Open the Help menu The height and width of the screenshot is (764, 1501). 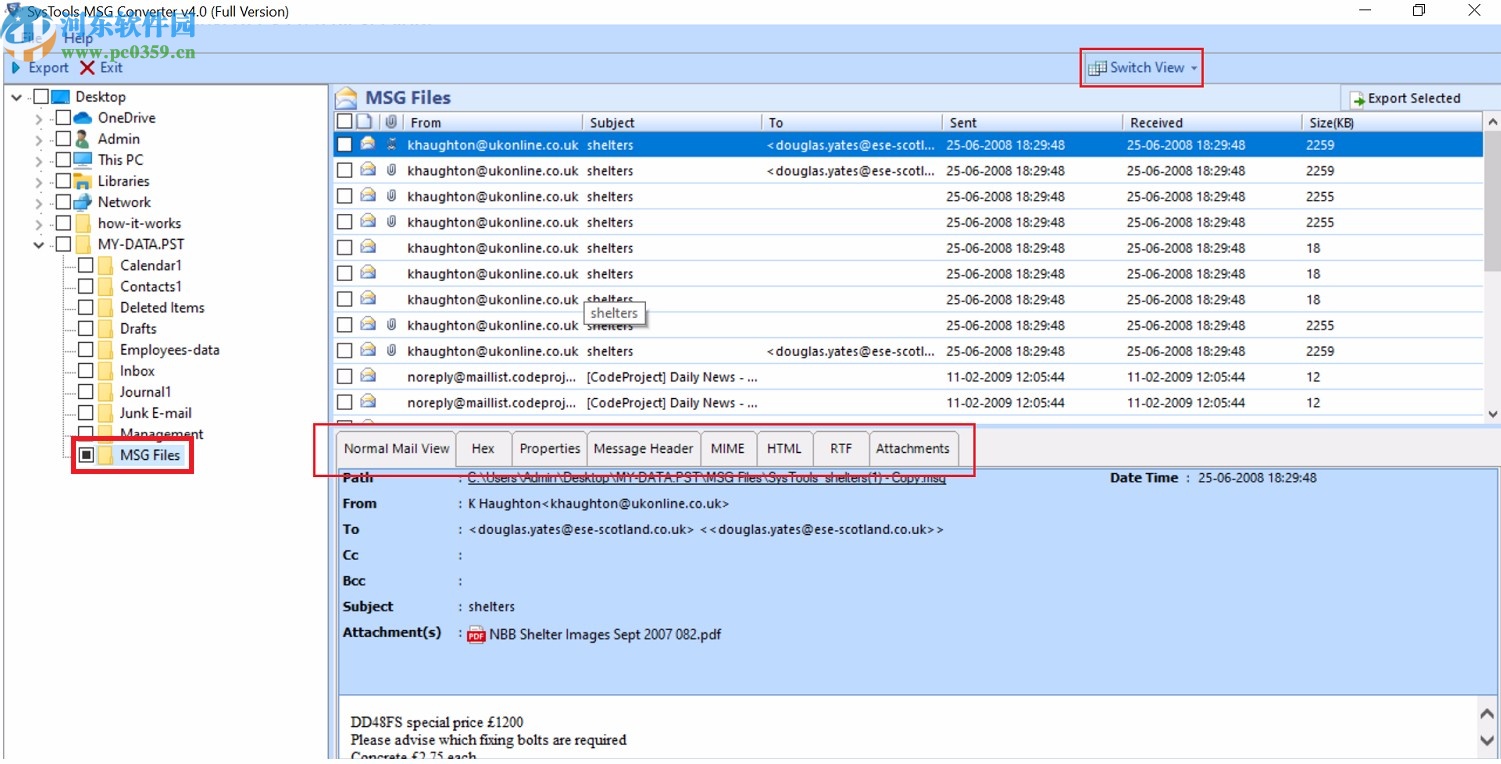coord(79,38)
